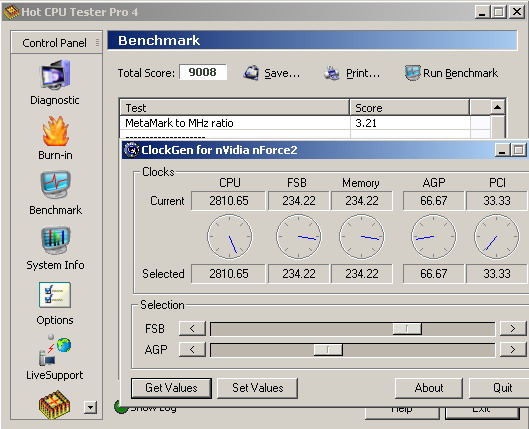Viewport: 529px width, 429px height.
Task: Save benchmark results with the Save icon
Action: [251, 73]
